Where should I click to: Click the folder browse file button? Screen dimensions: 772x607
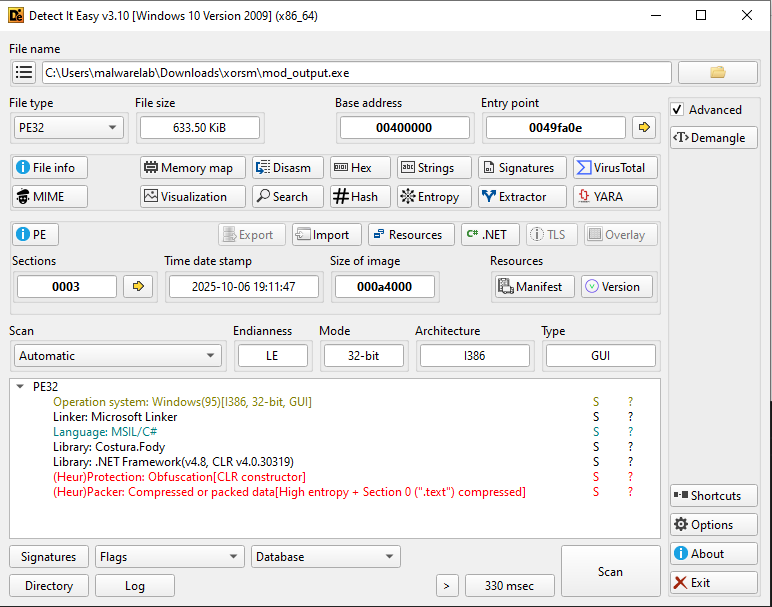tap(717, 73)
